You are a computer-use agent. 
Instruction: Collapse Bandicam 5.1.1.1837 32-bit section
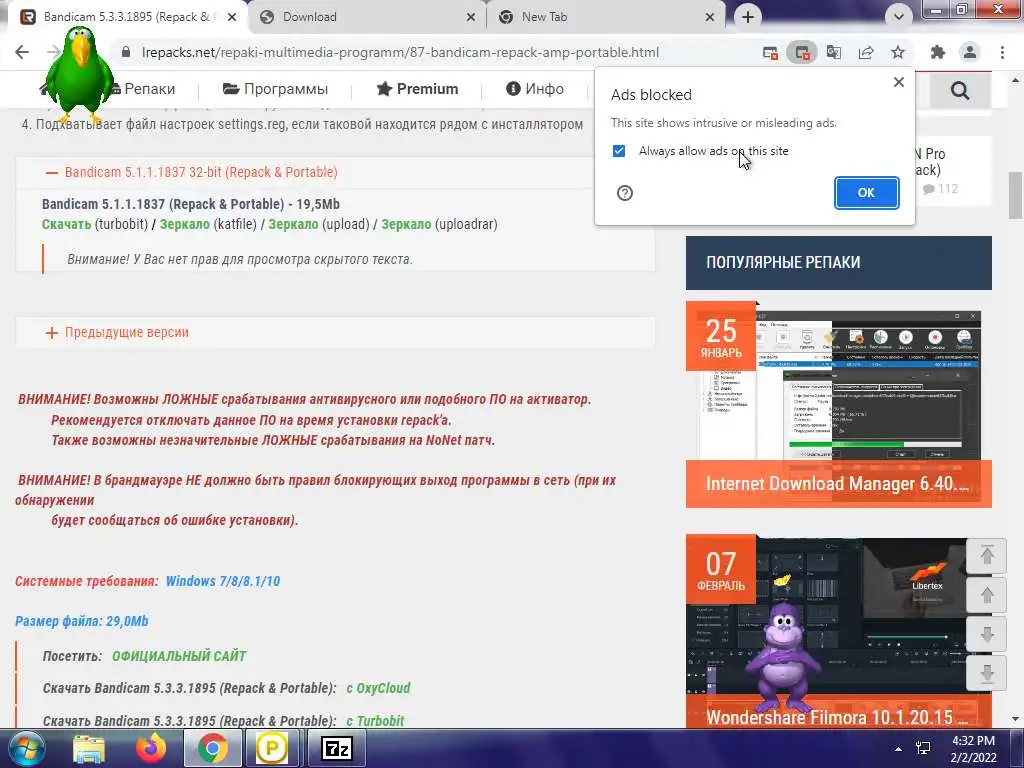pyautogui.click(x=191, y=172)
